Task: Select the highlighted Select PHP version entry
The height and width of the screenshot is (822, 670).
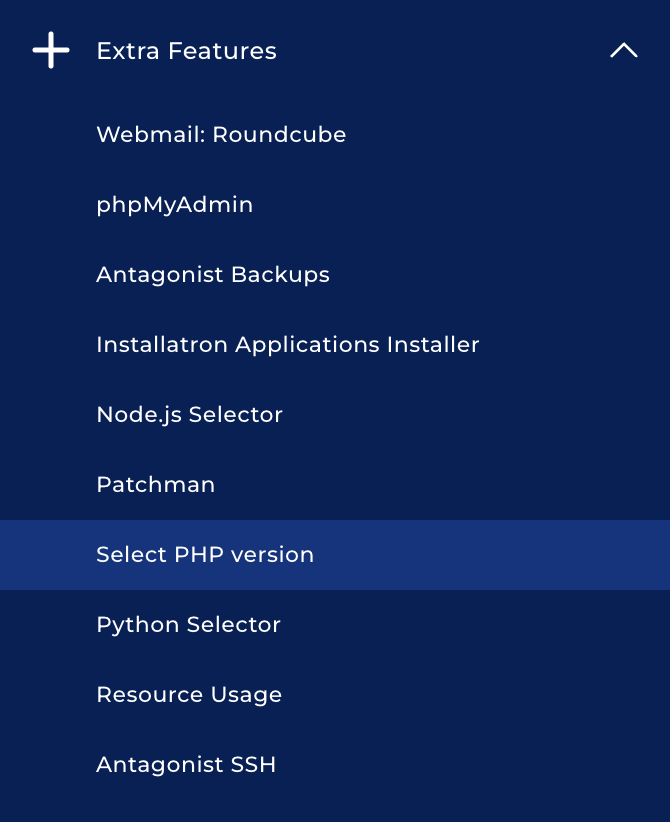Action: tap(205, 554)
